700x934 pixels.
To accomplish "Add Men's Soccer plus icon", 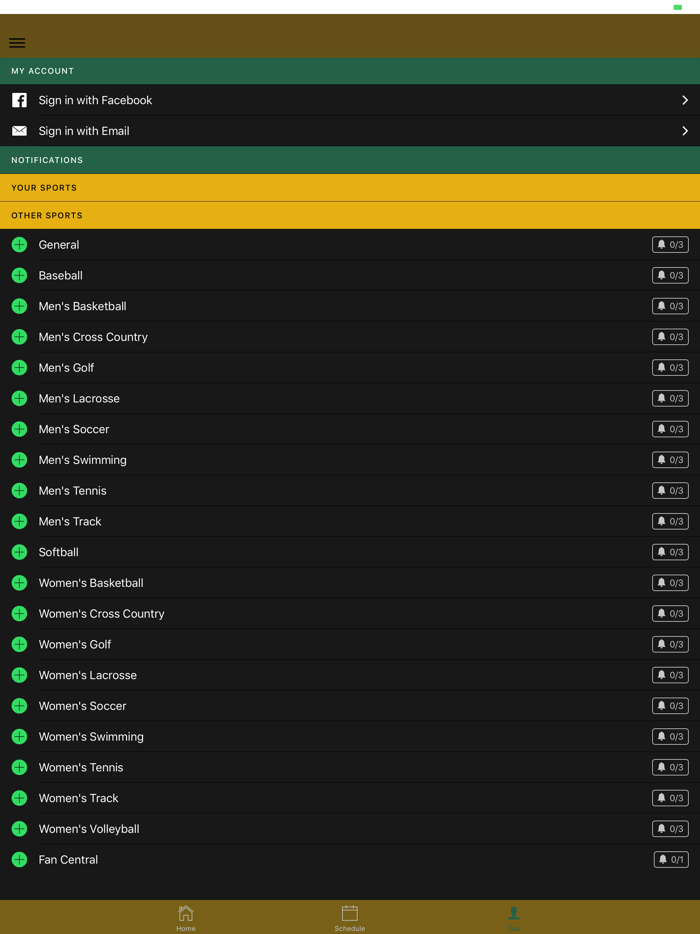I will (x=20, y=429).
